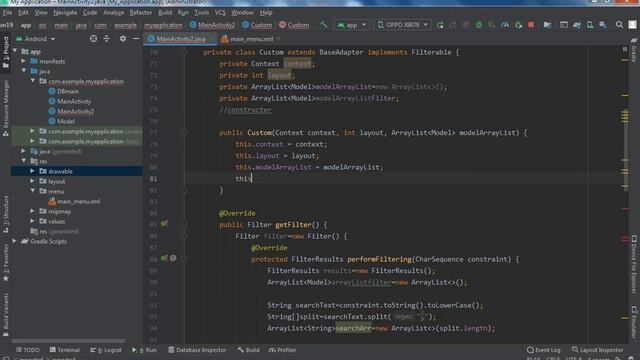Open the OPPO device selector dropdown
640x360 pixels.
(402, 25)
